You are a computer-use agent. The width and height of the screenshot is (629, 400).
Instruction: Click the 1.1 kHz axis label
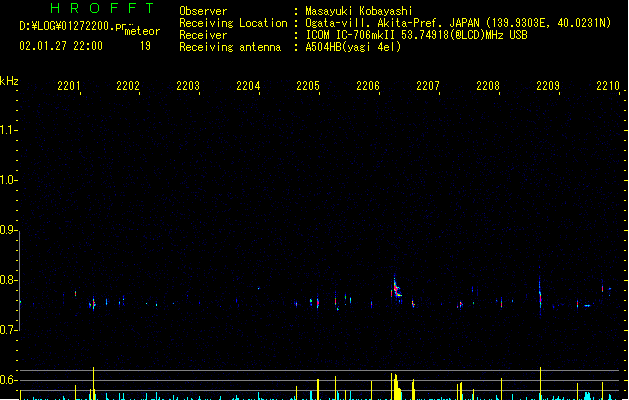point(8,130)
